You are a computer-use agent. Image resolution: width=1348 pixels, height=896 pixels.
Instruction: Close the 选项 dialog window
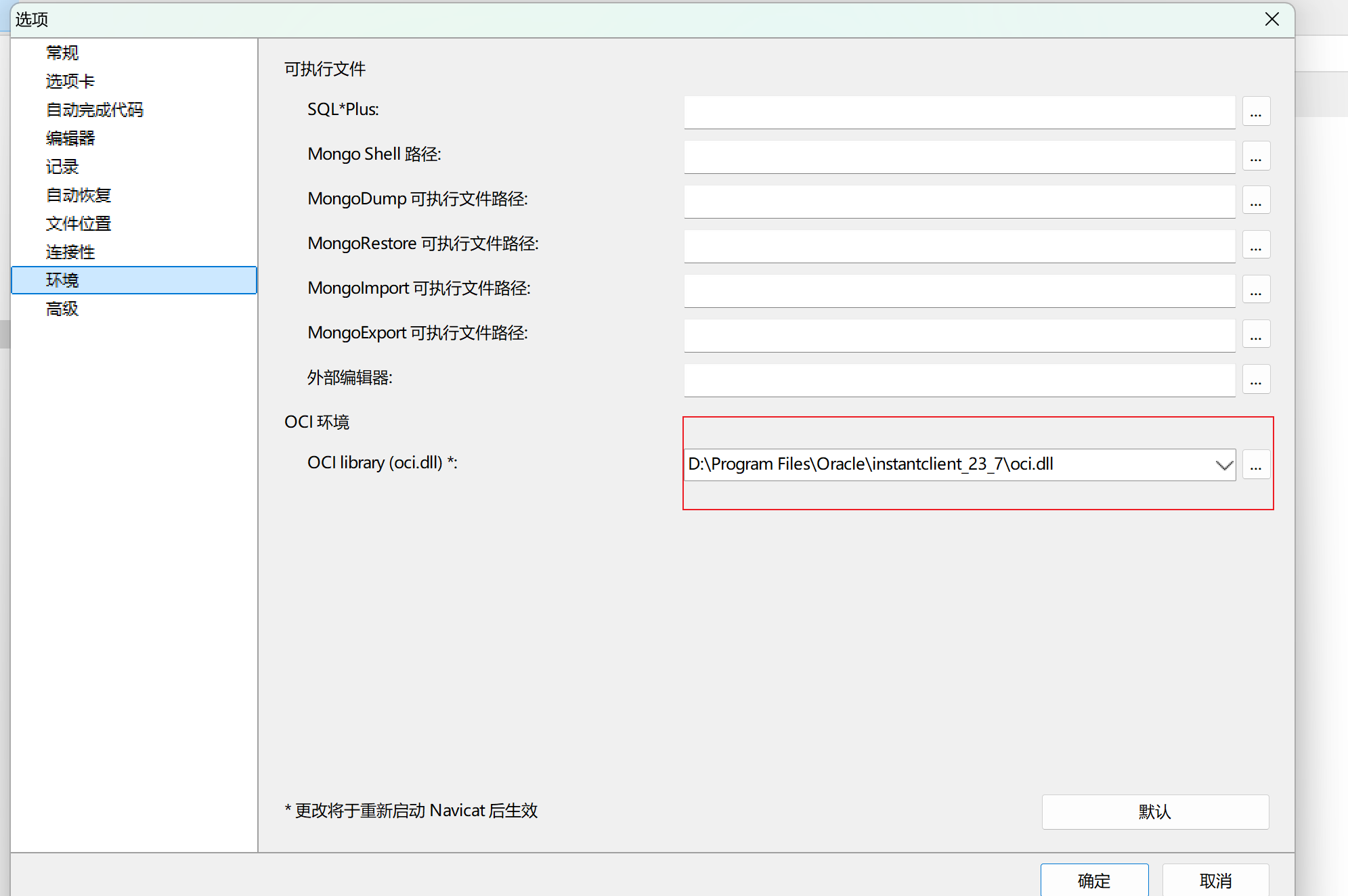tap(1272, 19)
